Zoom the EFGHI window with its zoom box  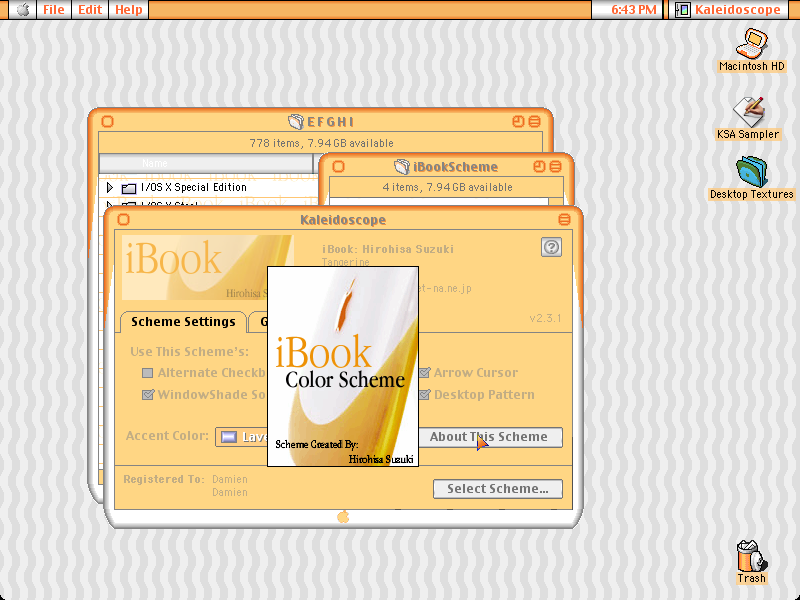coord(518,121)
